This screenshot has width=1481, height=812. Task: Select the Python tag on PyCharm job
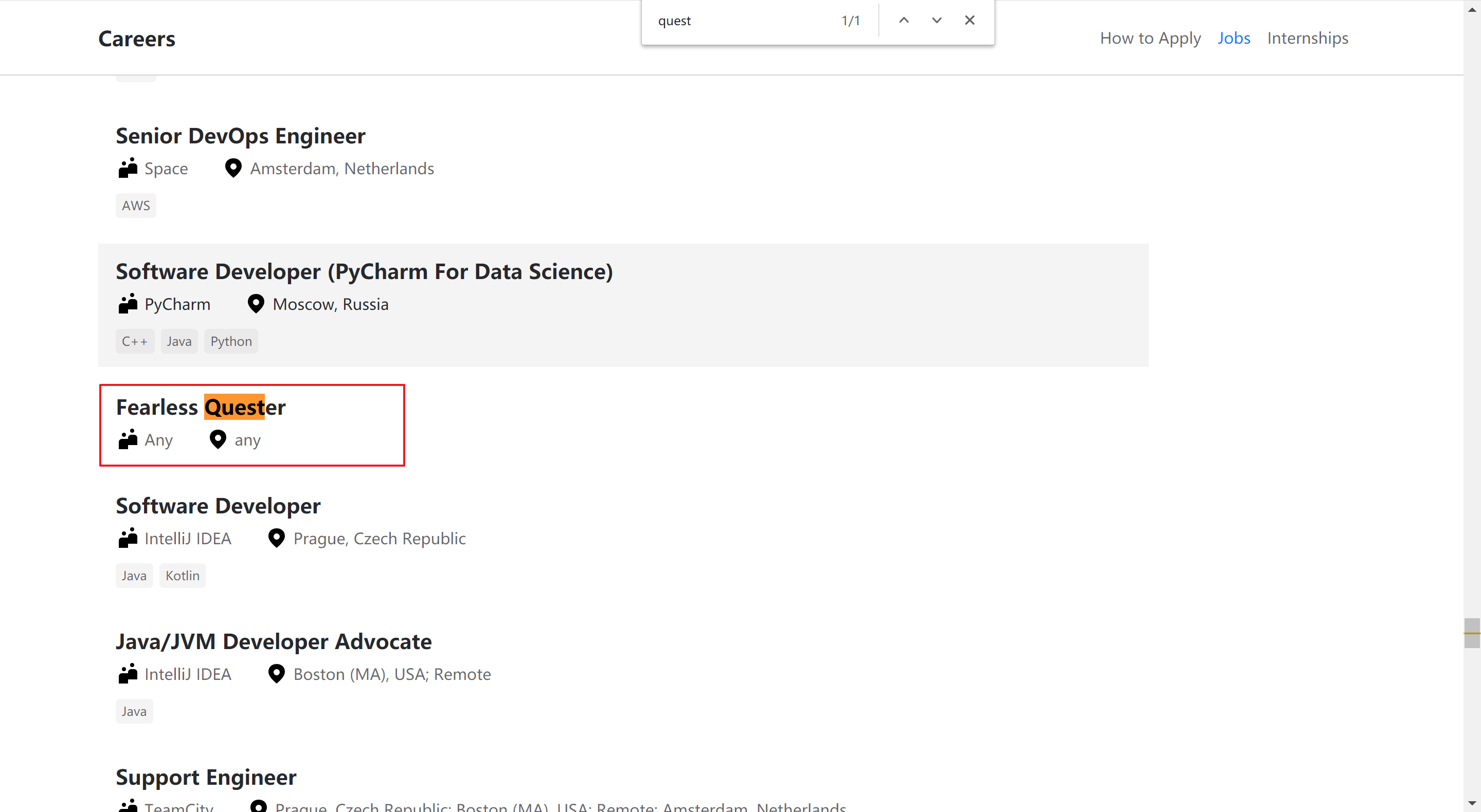[x=231, y=341]
